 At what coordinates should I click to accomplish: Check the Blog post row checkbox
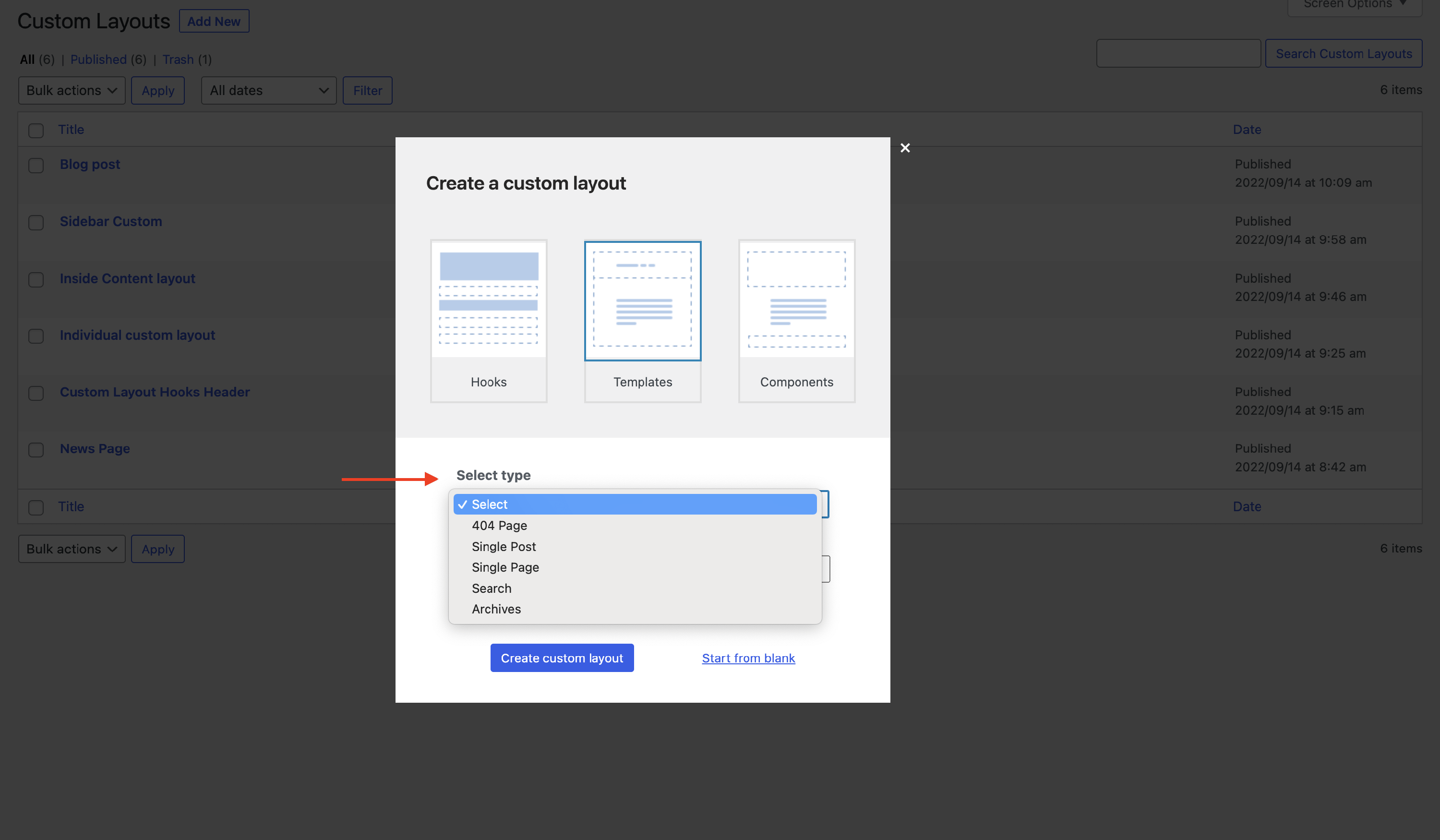point(36,165)
